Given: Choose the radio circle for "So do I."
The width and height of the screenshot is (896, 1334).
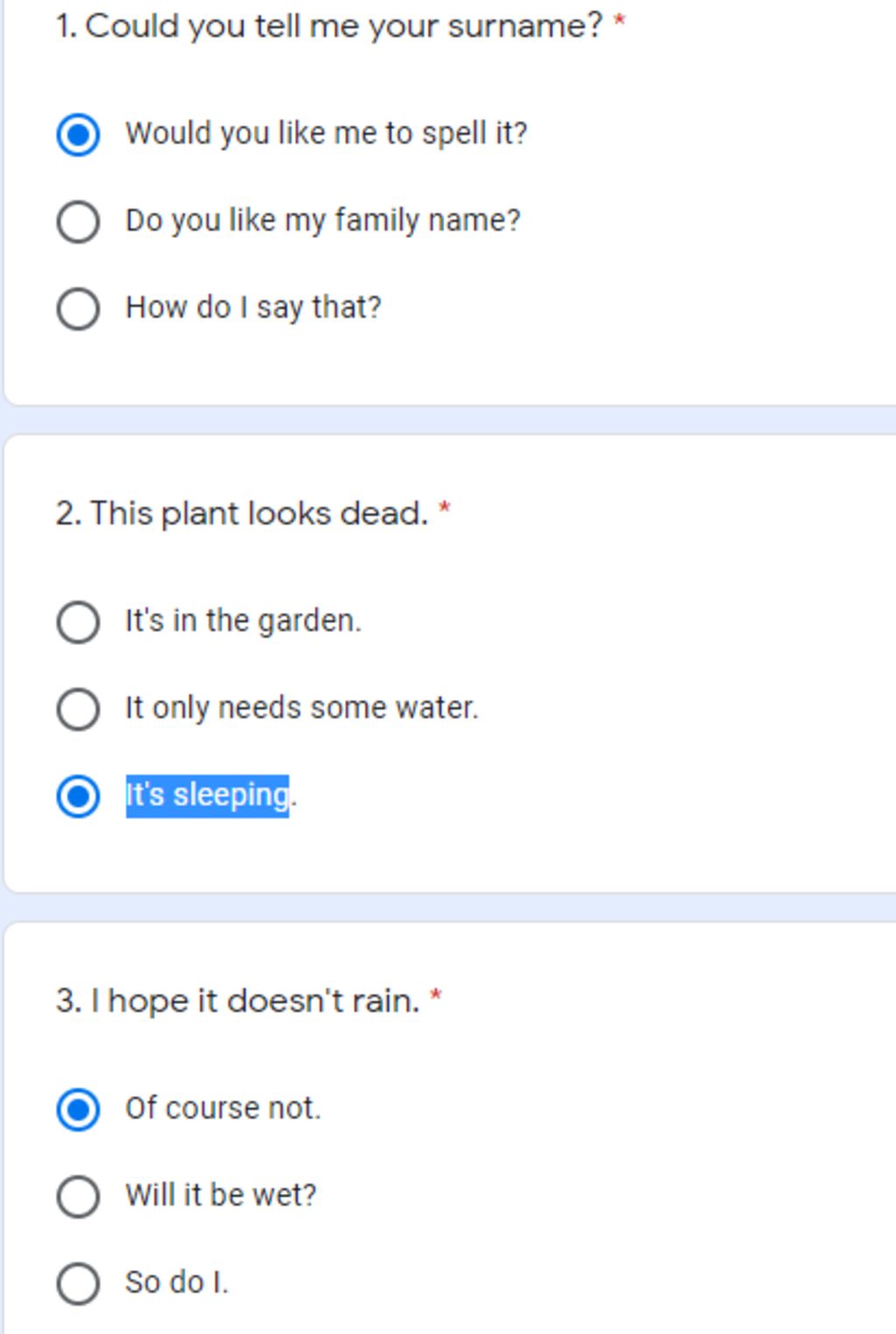Looking at the screenshot, I should pyautogui.click(x=78, y=1284).
